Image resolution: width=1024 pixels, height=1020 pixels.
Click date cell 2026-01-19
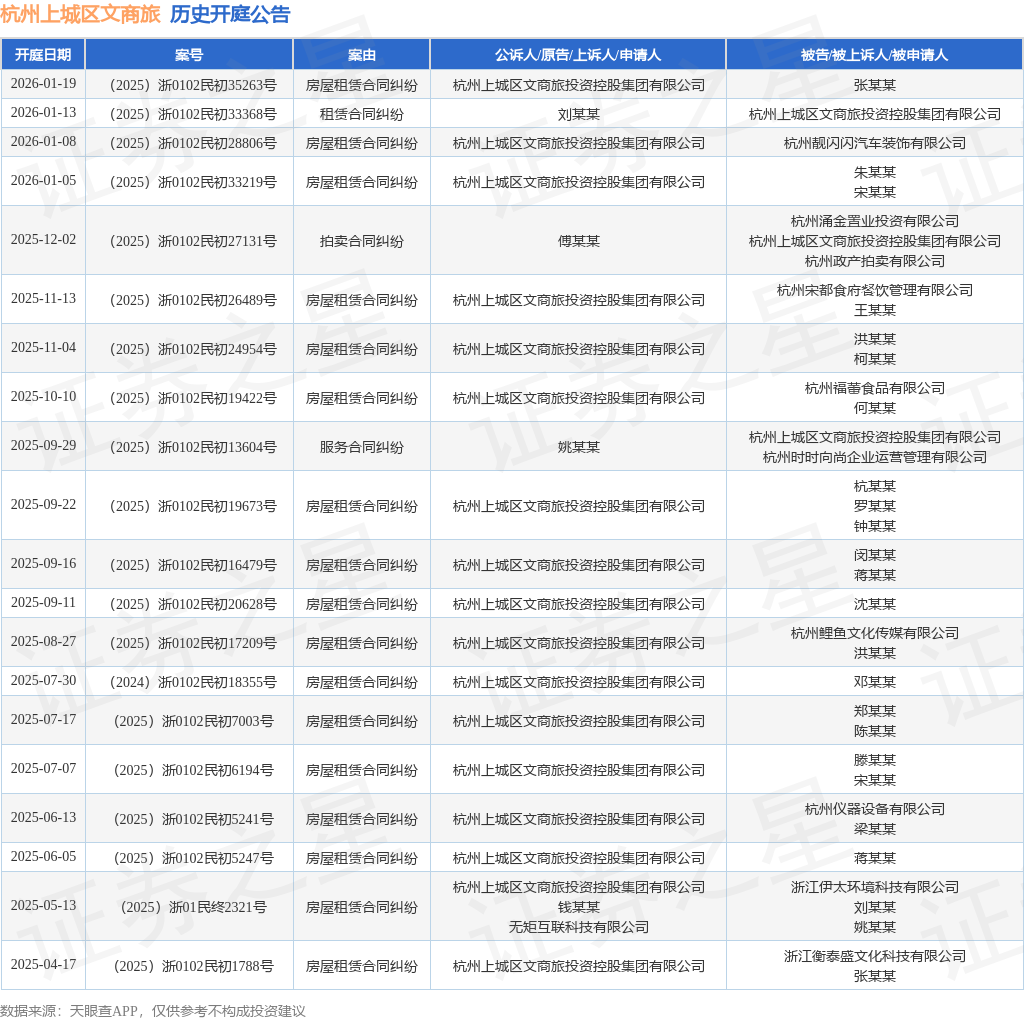(43, 84)
